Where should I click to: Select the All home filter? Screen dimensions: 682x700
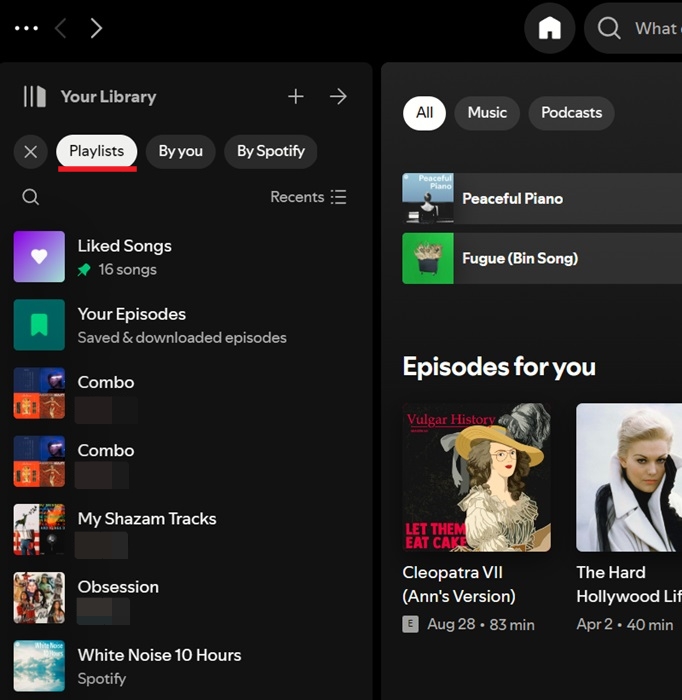424,113
